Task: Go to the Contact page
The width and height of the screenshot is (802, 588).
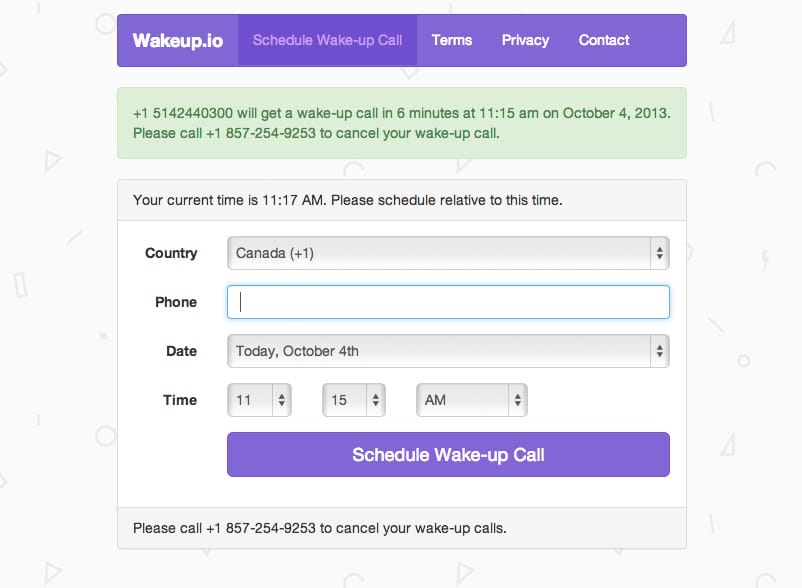Action: coord(603,40)
